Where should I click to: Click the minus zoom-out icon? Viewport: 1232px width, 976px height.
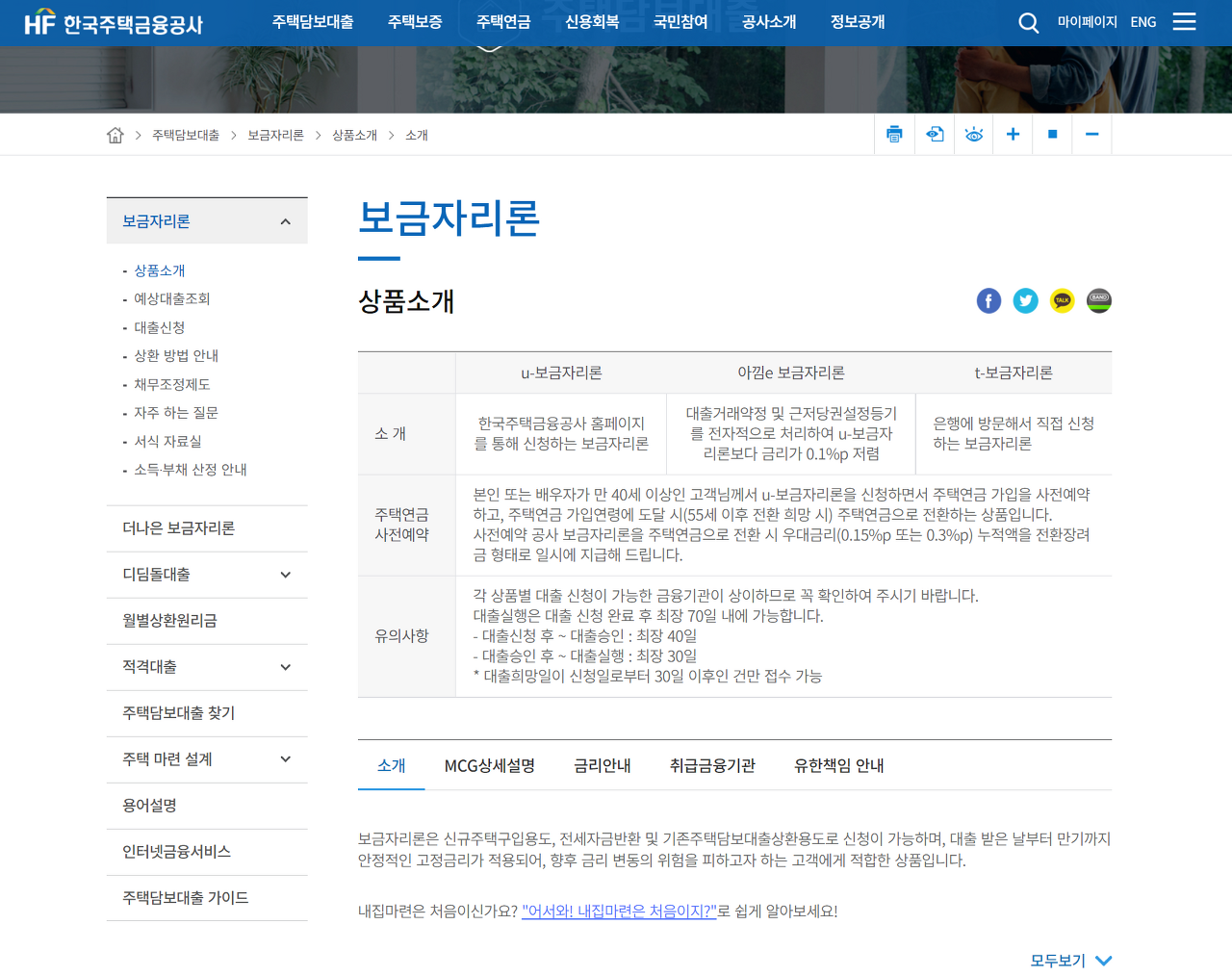coord(1091,135)
